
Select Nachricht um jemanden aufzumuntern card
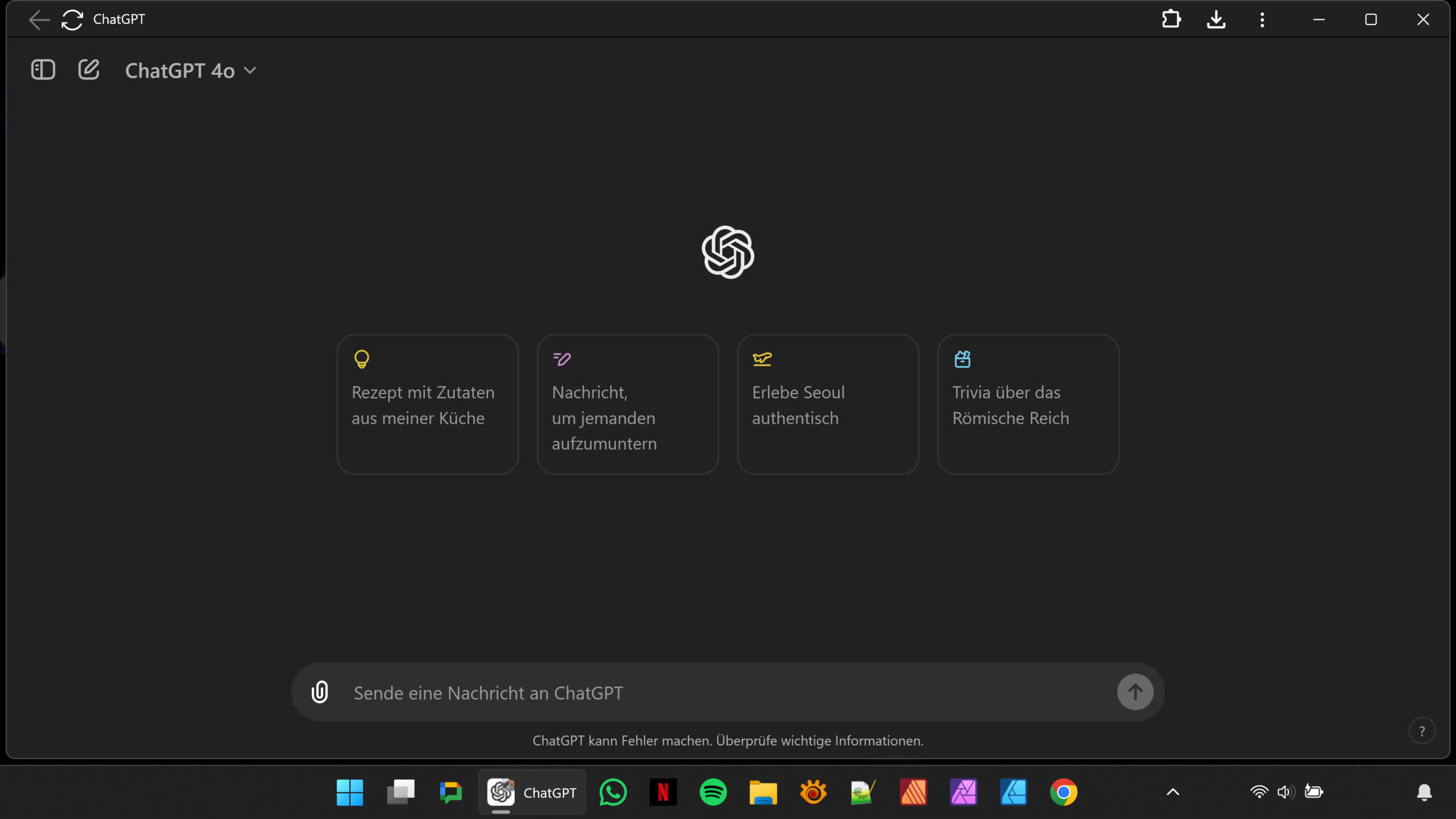point(627,404)
